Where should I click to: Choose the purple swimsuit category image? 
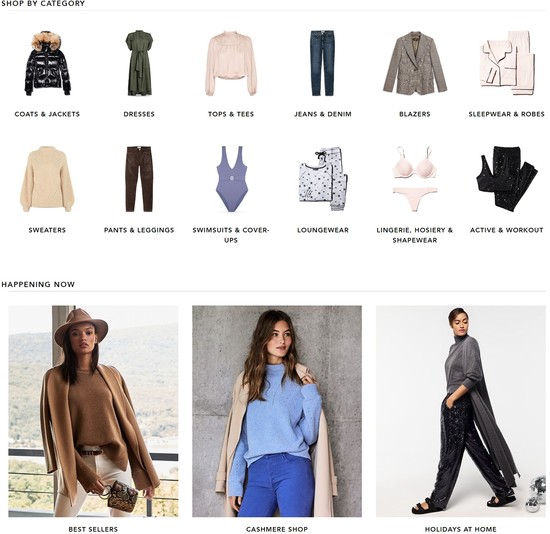(x=231, y=179)
